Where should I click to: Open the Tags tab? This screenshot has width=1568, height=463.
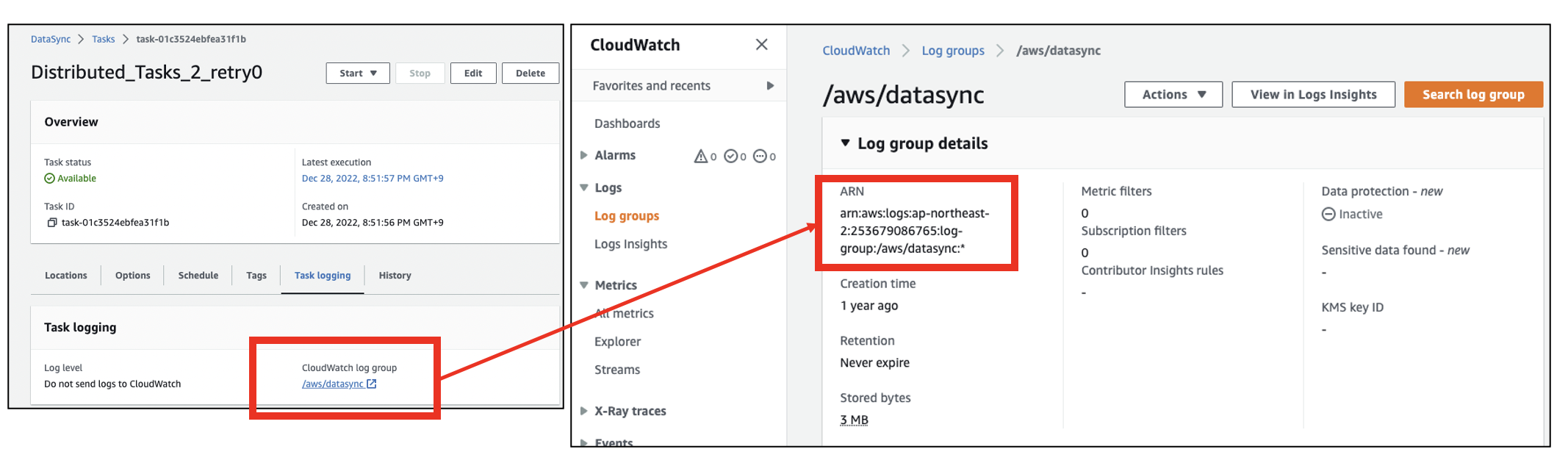[x=256, y=276]
